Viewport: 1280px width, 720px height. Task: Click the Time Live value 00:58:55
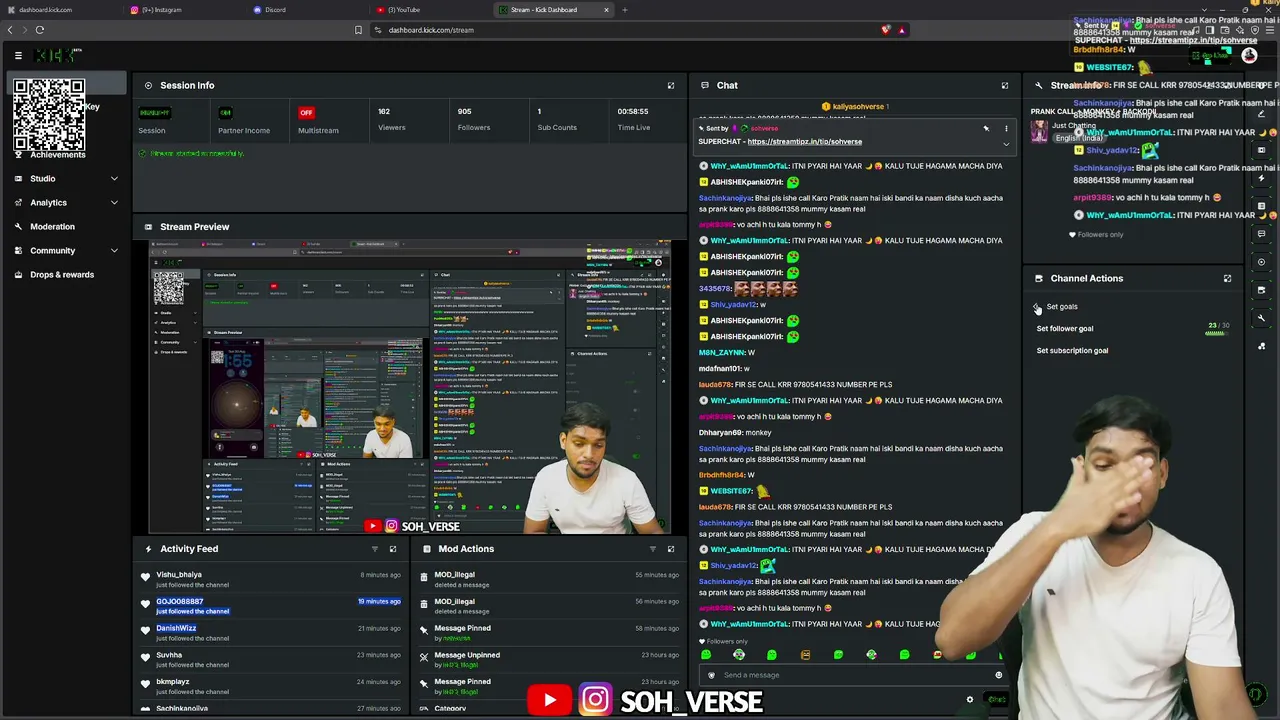pos(633,111)
